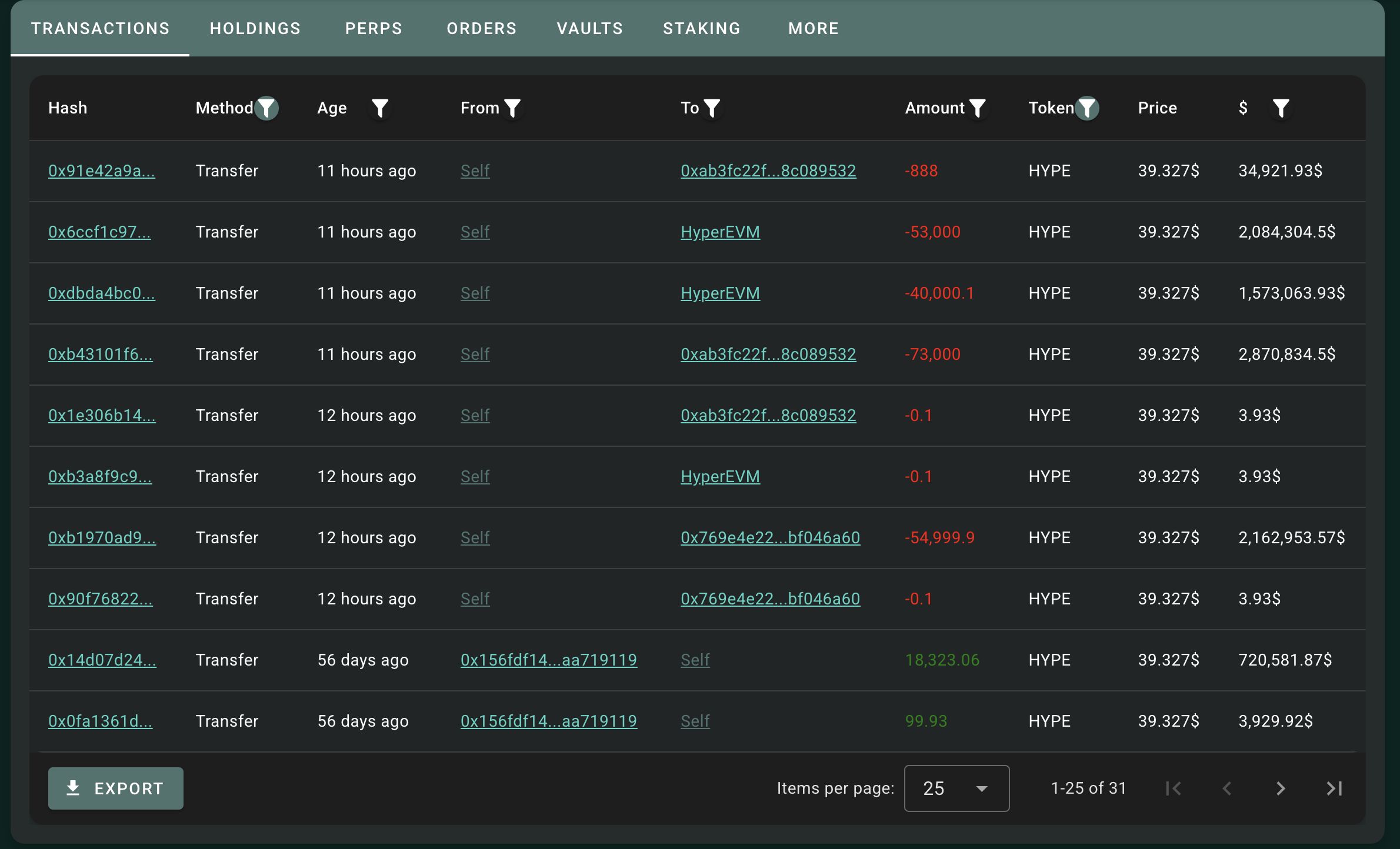
Task: Open the Age column filter
Action: [380, 108]
